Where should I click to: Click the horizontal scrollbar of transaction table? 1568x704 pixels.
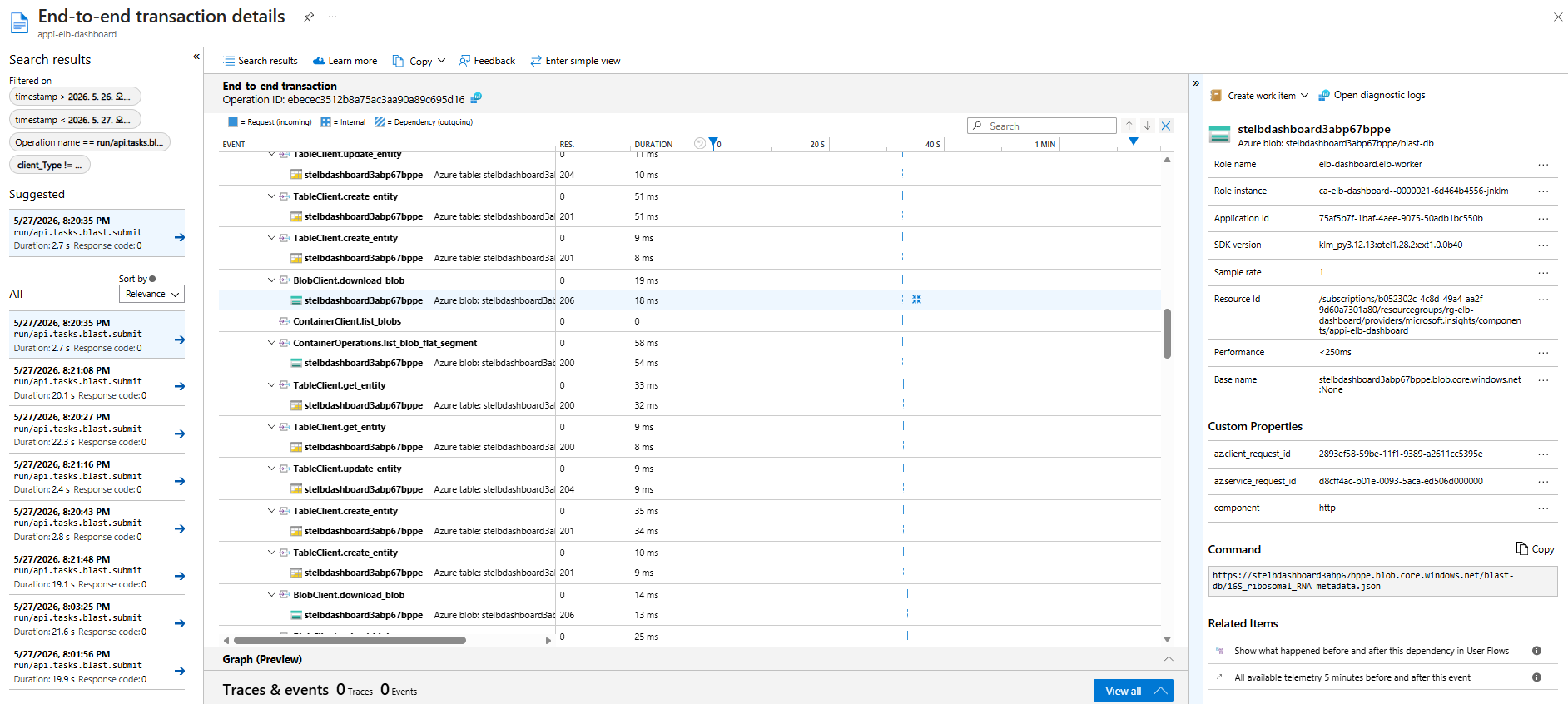coord(350,640)
